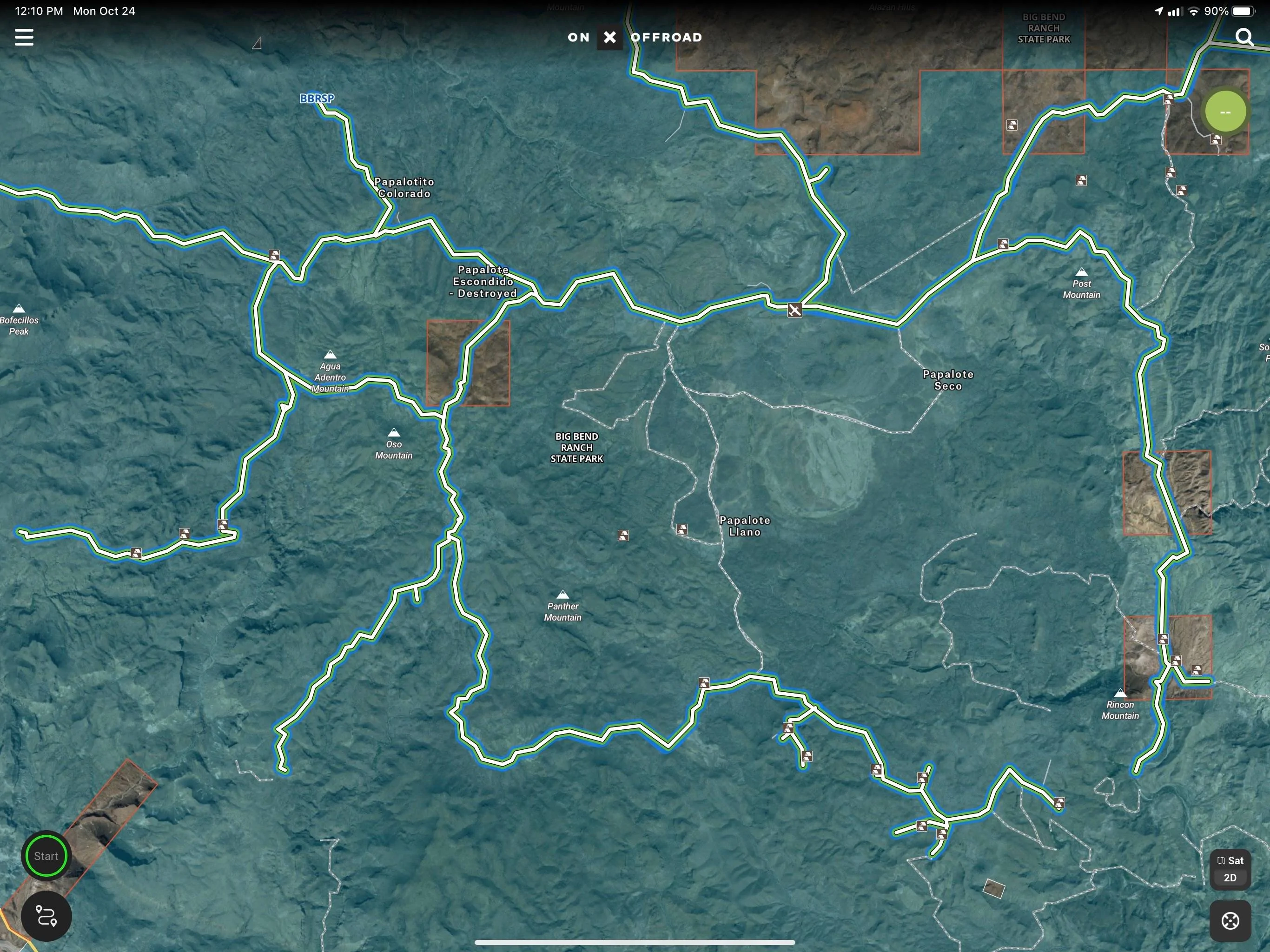1270x952 pixels.
Task: Start tracking with the Start button
Action: [46, 855]
